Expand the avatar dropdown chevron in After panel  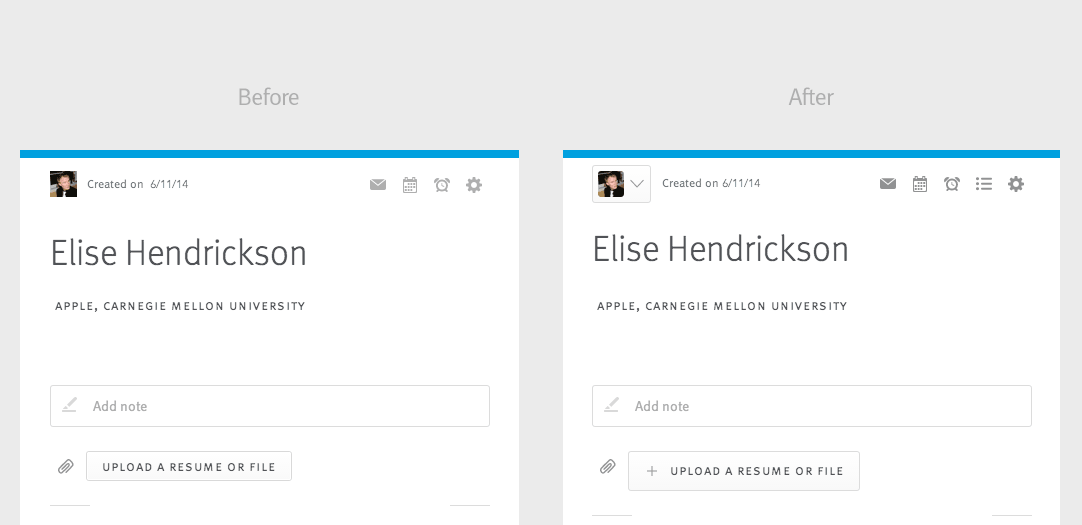(x=637, y=184)
